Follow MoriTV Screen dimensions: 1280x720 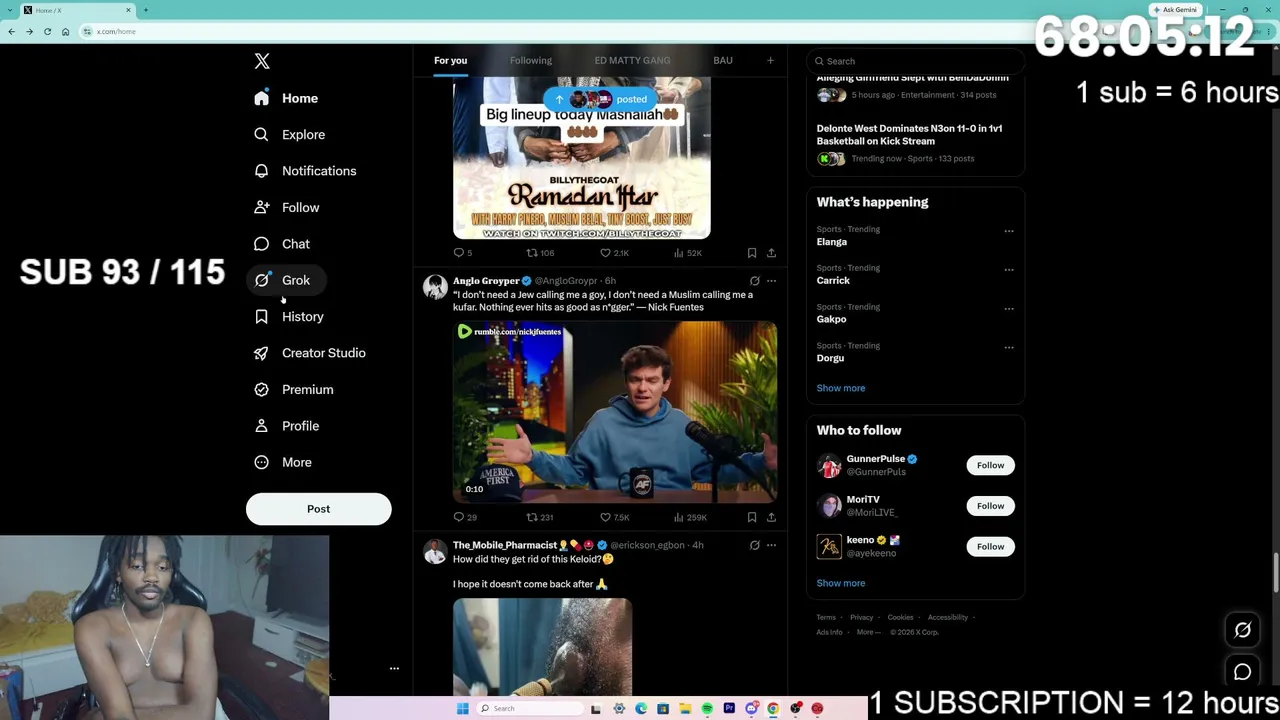(990, 506)
